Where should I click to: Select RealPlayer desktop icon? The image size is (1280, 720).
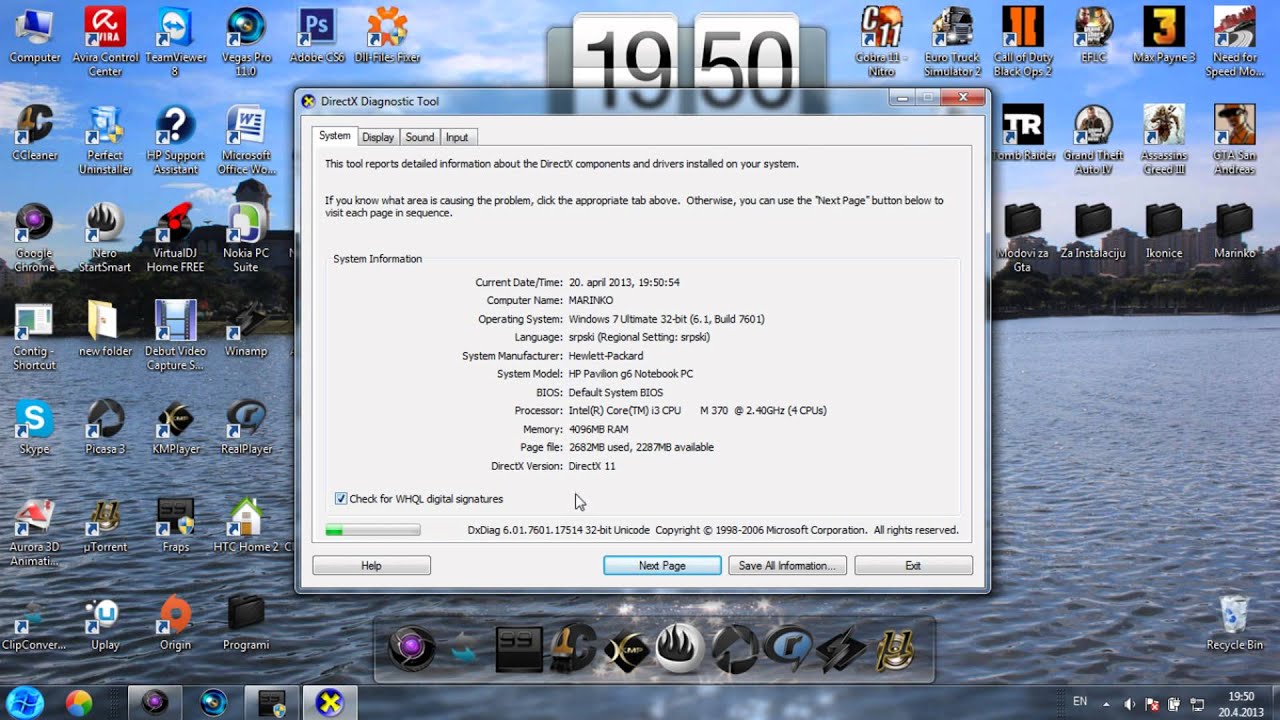pos(246,427)
